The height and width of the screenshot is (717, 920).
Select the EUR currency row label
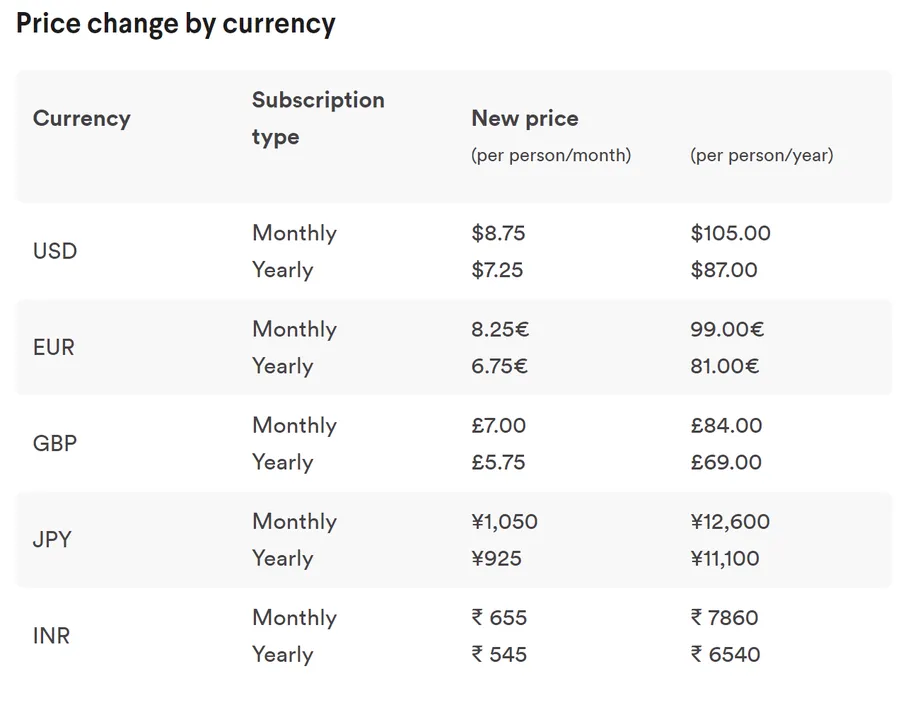[x=54, y=347]
